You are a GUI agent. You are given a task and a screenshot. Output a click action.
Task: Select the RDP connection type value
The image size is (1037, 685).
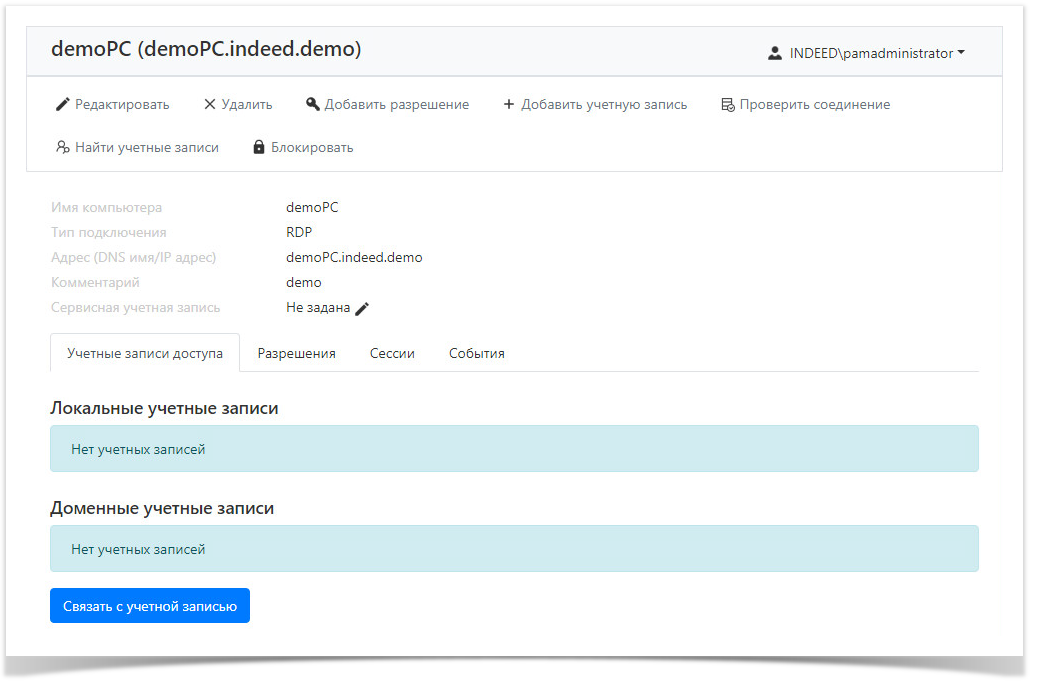299,232
